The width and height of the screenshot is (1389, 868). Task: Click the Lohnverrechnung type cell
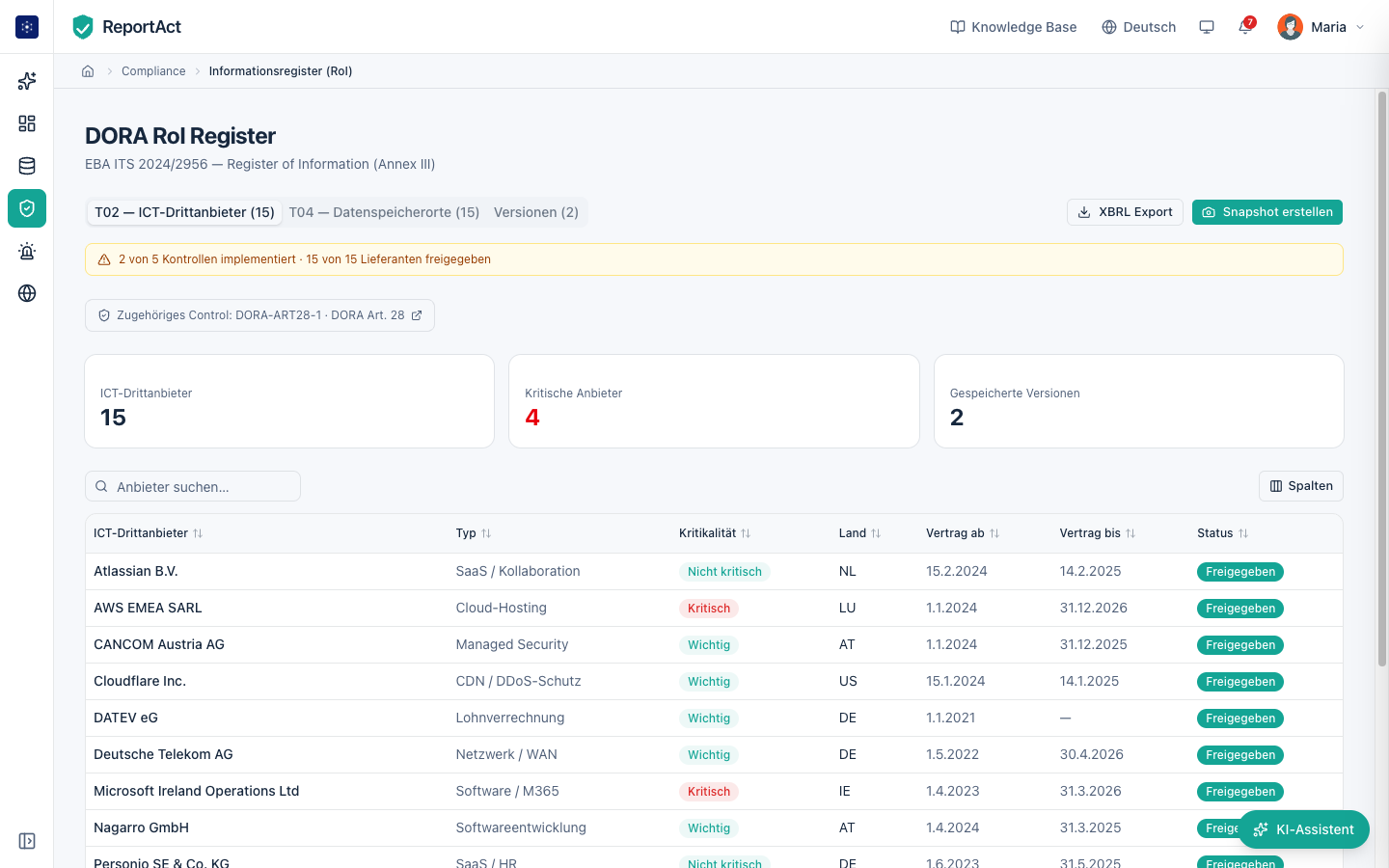point(510,718)
